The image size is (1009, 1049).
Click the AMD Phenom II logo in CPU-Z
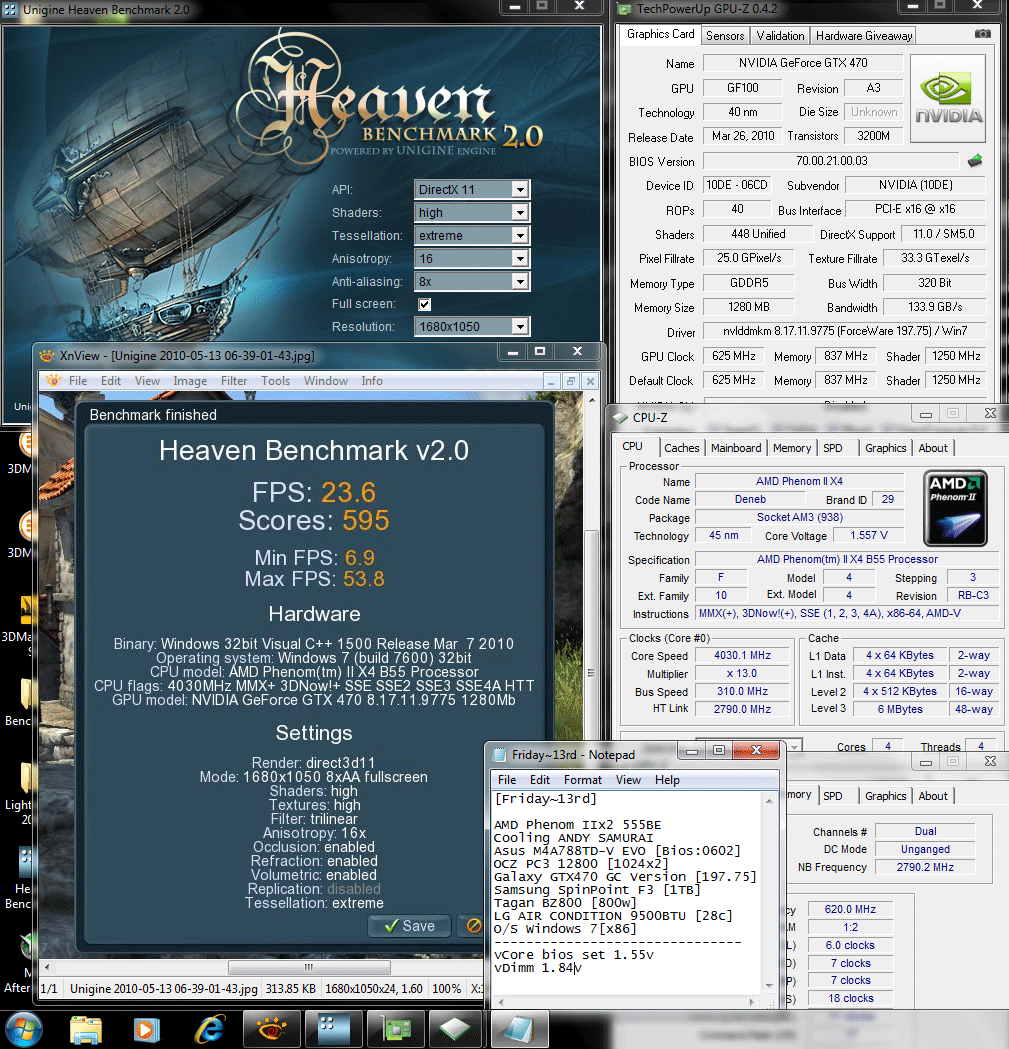955,508
